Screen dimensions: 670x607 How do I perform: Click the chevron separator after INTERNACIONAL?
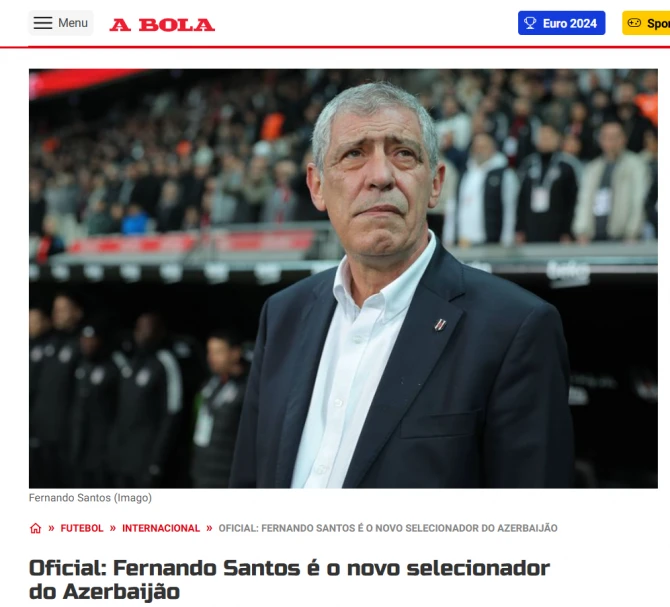point(209,528)
